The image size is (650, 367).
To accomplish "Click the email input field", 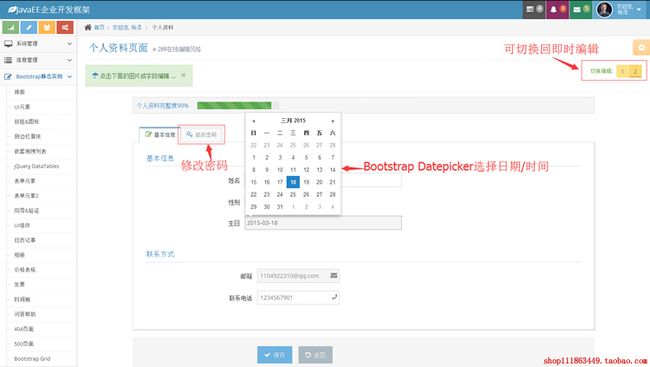I will (x=298, y=276).
